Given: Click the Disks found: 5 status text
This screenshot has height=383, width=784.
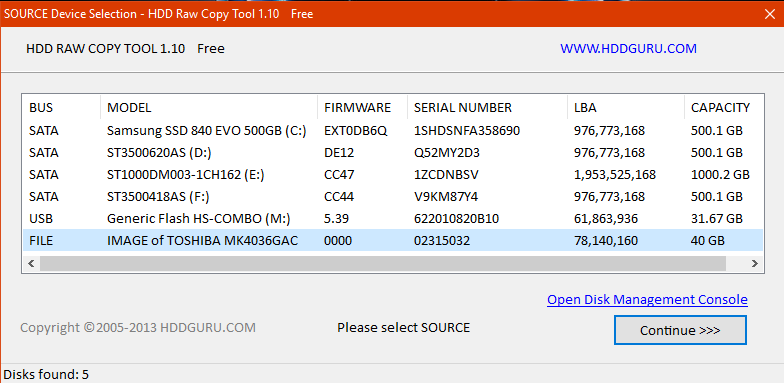Looking at the screenshot, I should point(46,374).
